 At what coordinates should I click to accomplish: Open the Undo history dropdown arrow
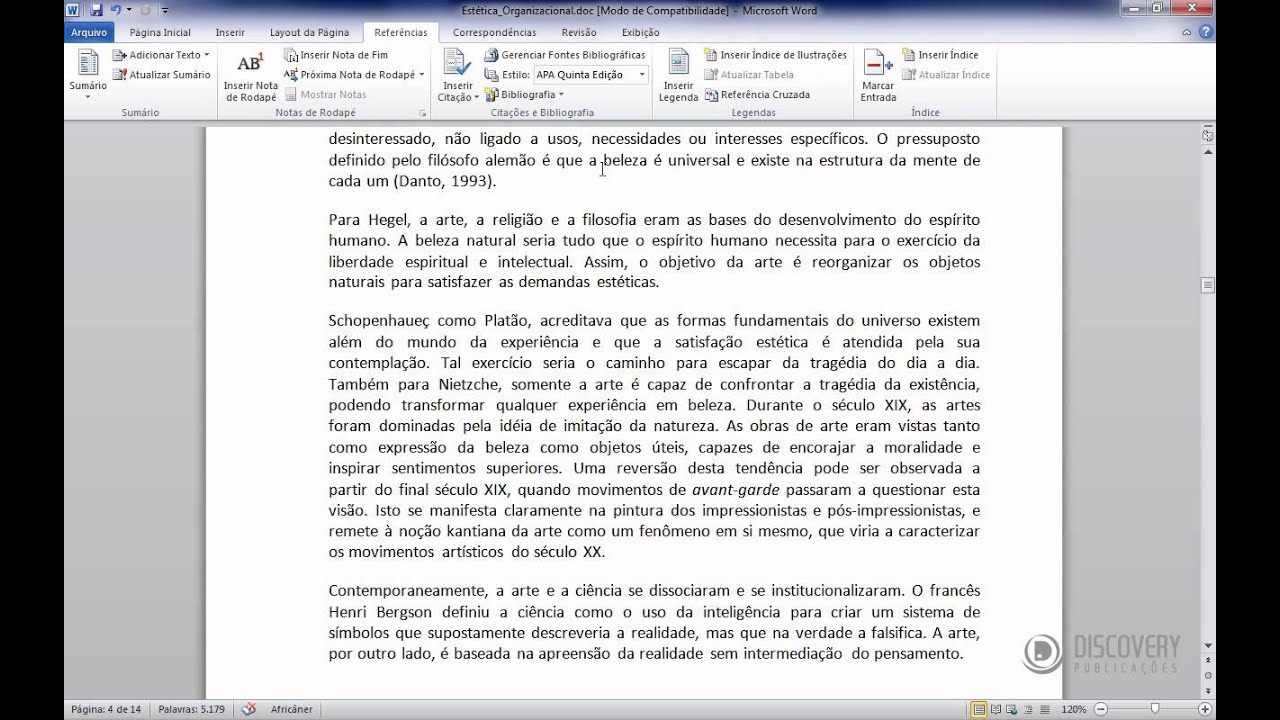point(128,10)
